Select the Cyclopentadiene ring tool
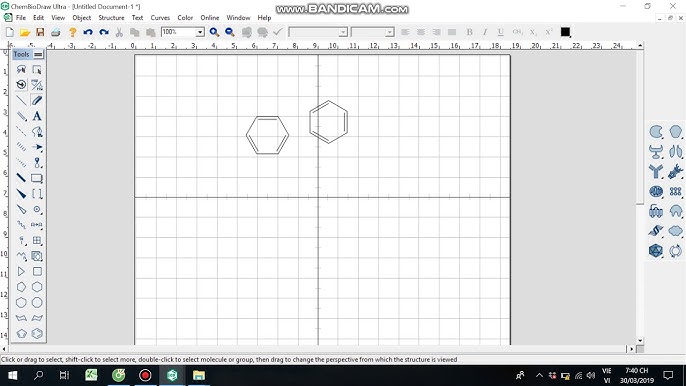Viewport: 686px width, 386px height. tap(21, 333)
